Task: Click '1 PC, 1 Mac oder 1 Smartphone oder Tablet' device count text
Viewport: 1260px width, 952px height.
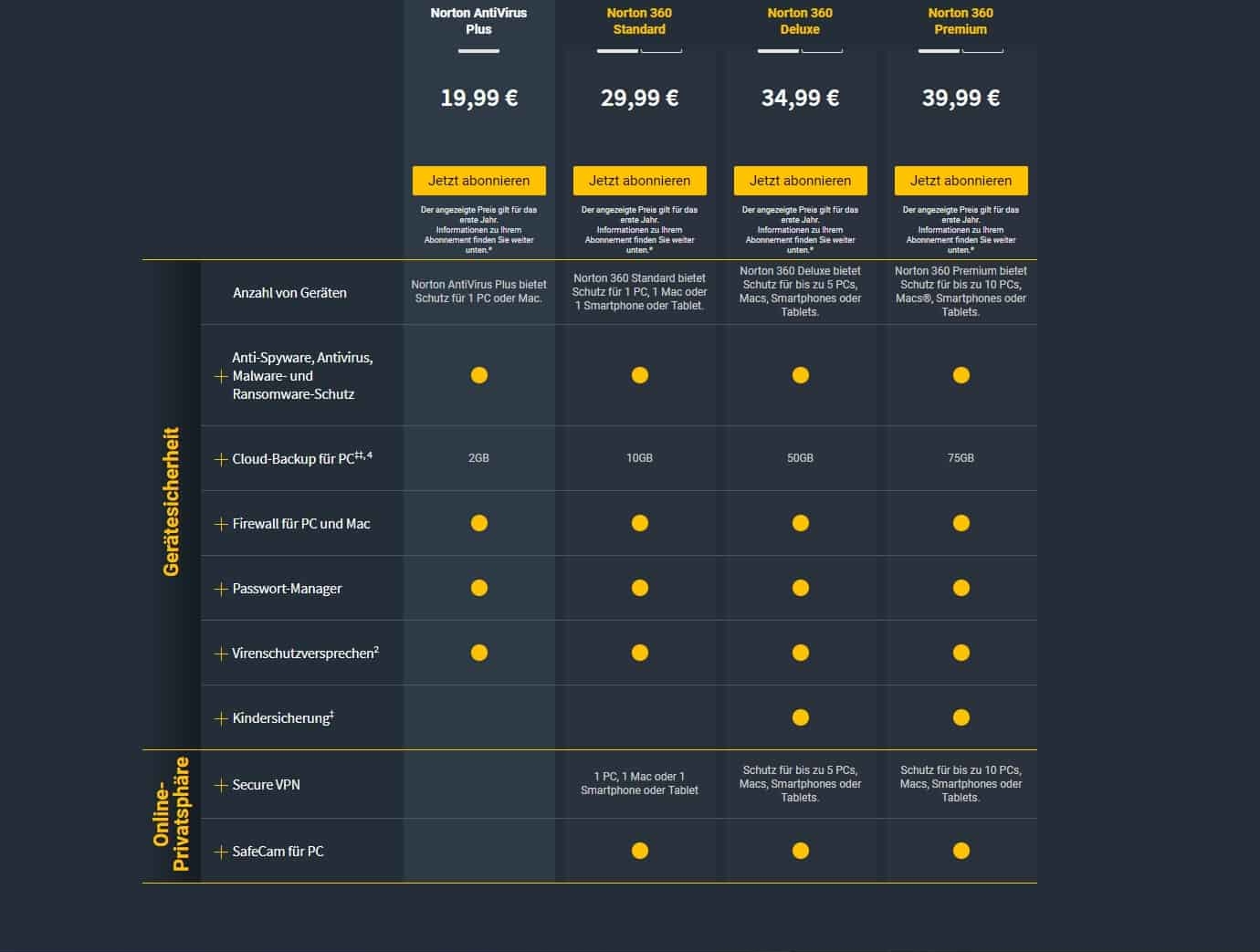Action: pyautogui.click(x=639, y=292)
